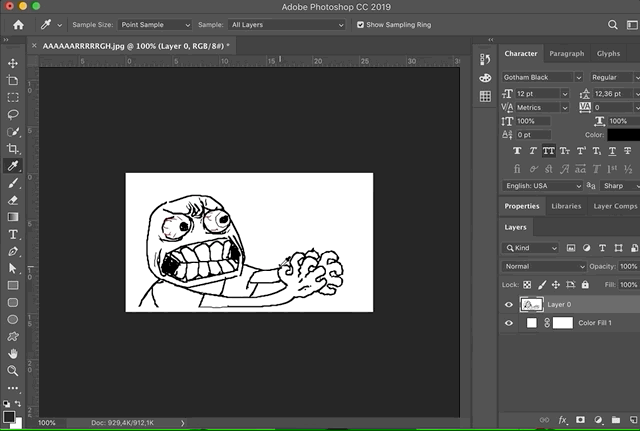Switch to the Libraries tab
Screen dimensions: 640x431
(566, 206)
